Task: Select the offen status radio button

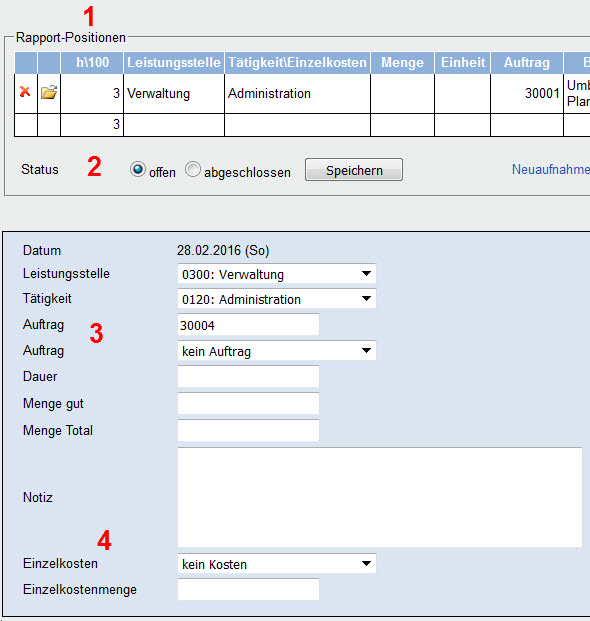Action: [138, 170]
